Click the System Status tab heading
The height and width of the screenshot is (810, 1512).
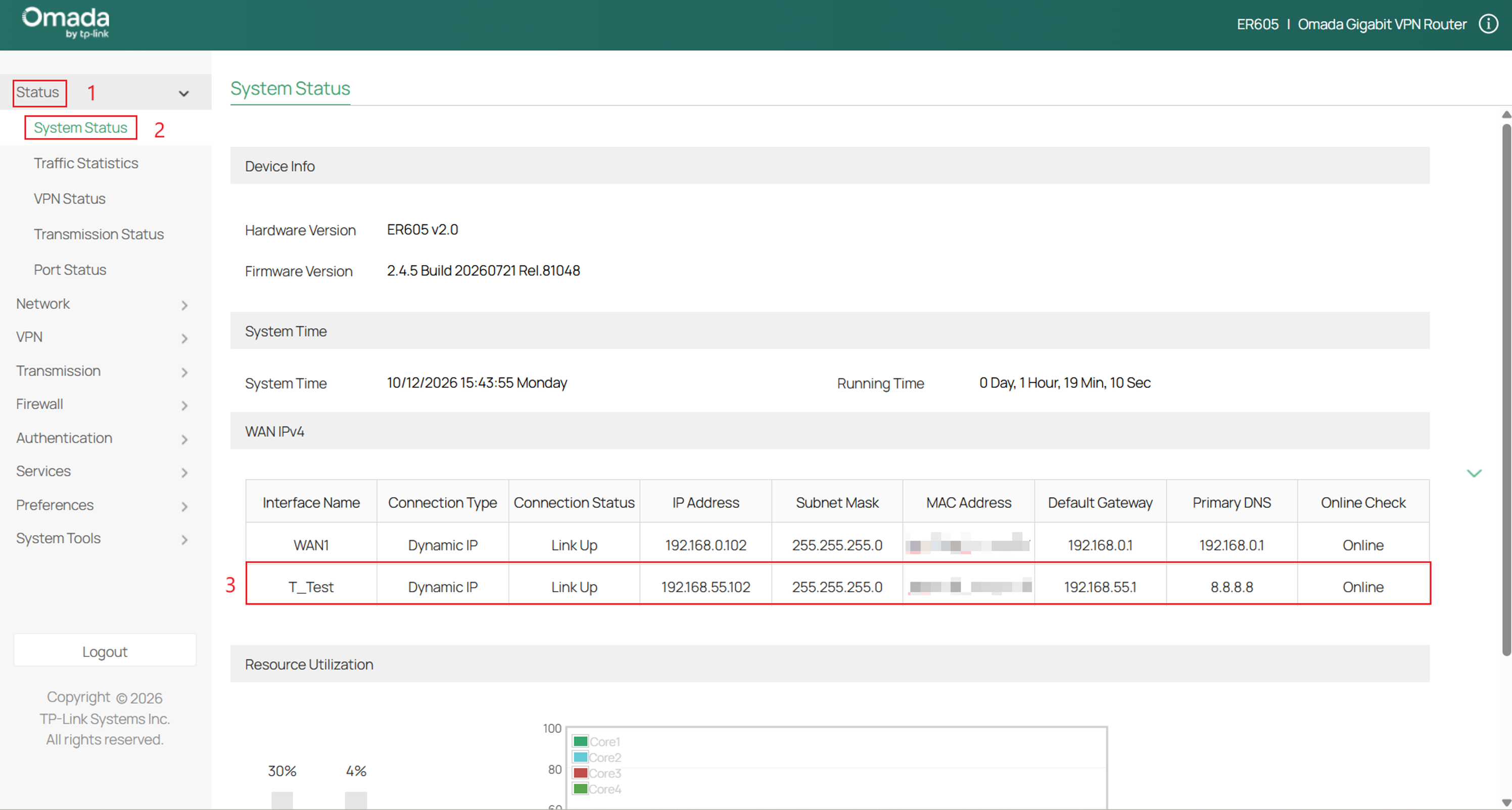click(x=290, y=88)
